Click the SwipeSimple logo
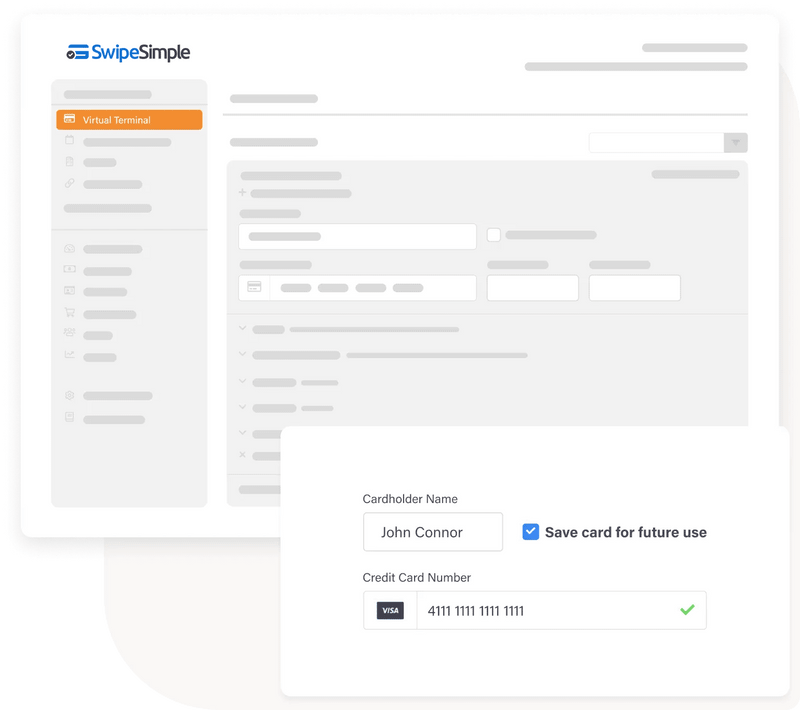800x710 pixels. pyautogui.click(x=128, y=53)
